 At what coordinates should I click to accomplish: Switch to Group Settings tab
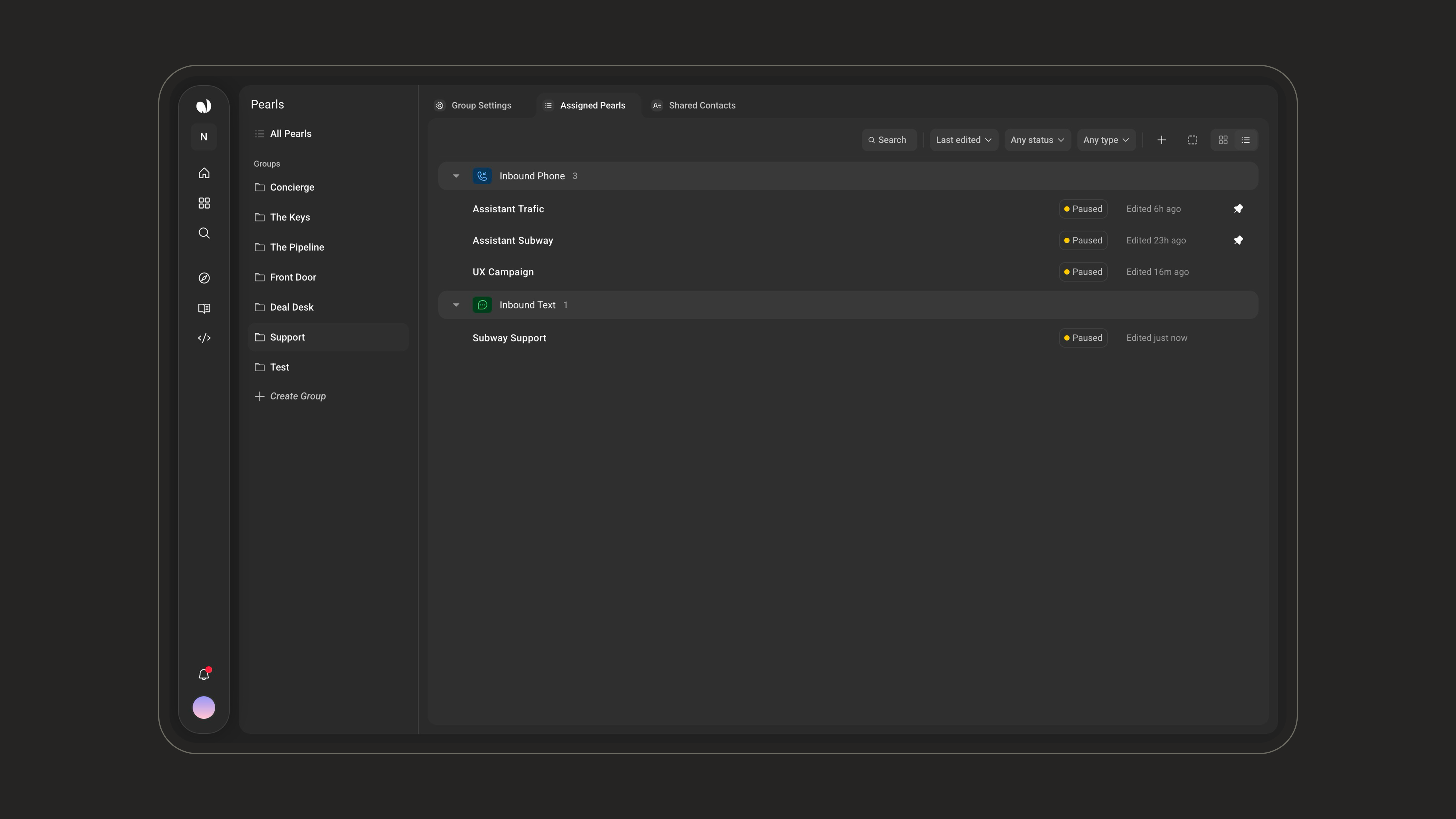coord(473,106)
